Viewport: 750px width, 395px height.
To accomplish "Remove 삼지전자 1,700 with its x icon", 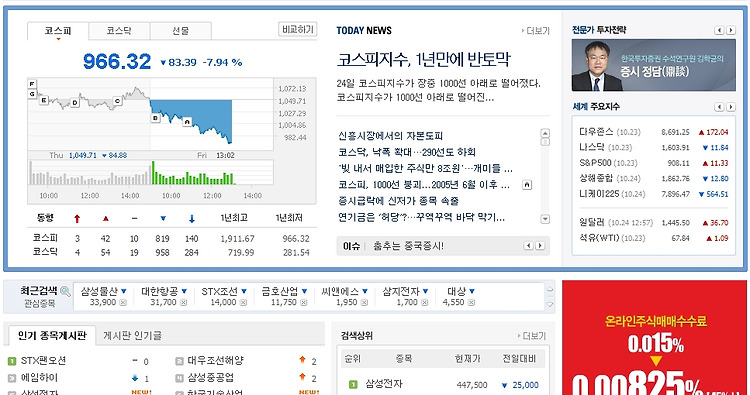I will coord(425,303).
